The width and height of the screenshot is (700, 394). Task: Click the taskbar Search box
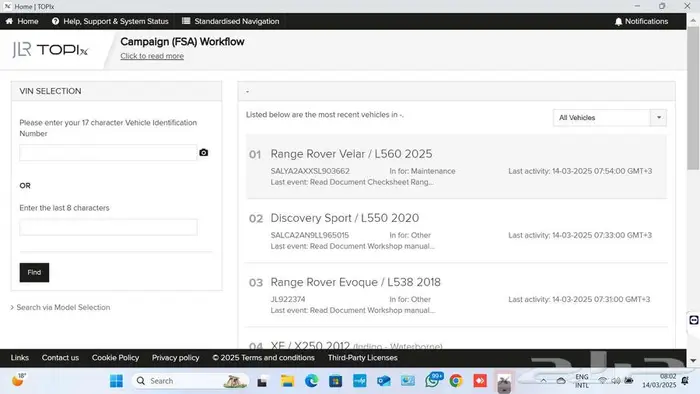pyautogui.click(x=191, y=381)
